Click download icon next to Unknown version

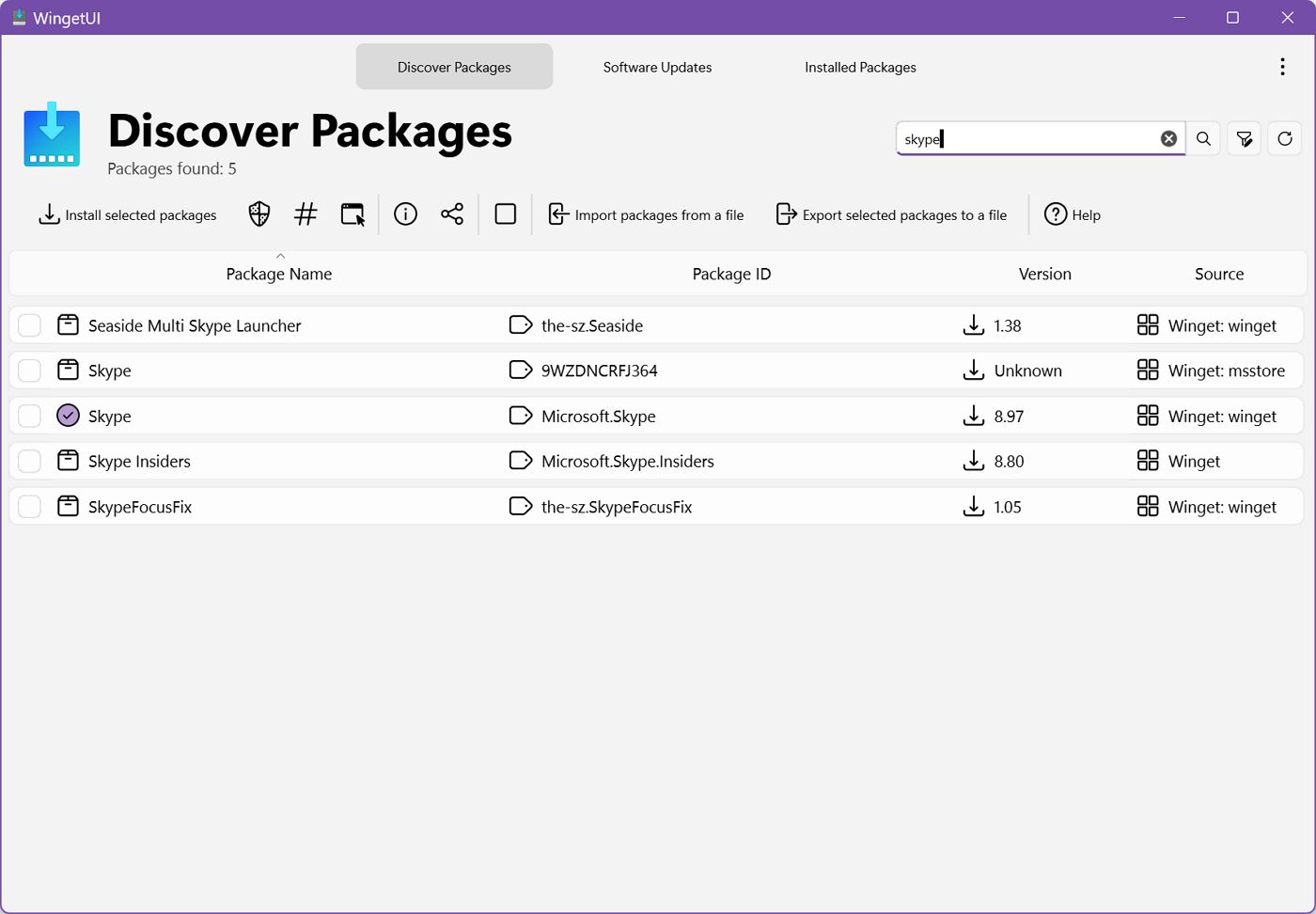pos(974,370)
